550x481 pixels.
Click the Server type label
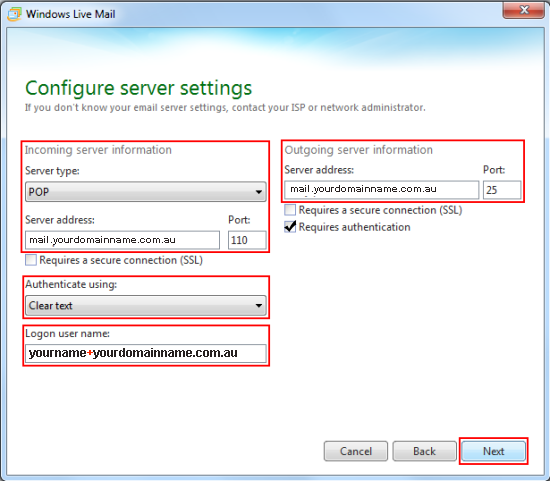52,171
